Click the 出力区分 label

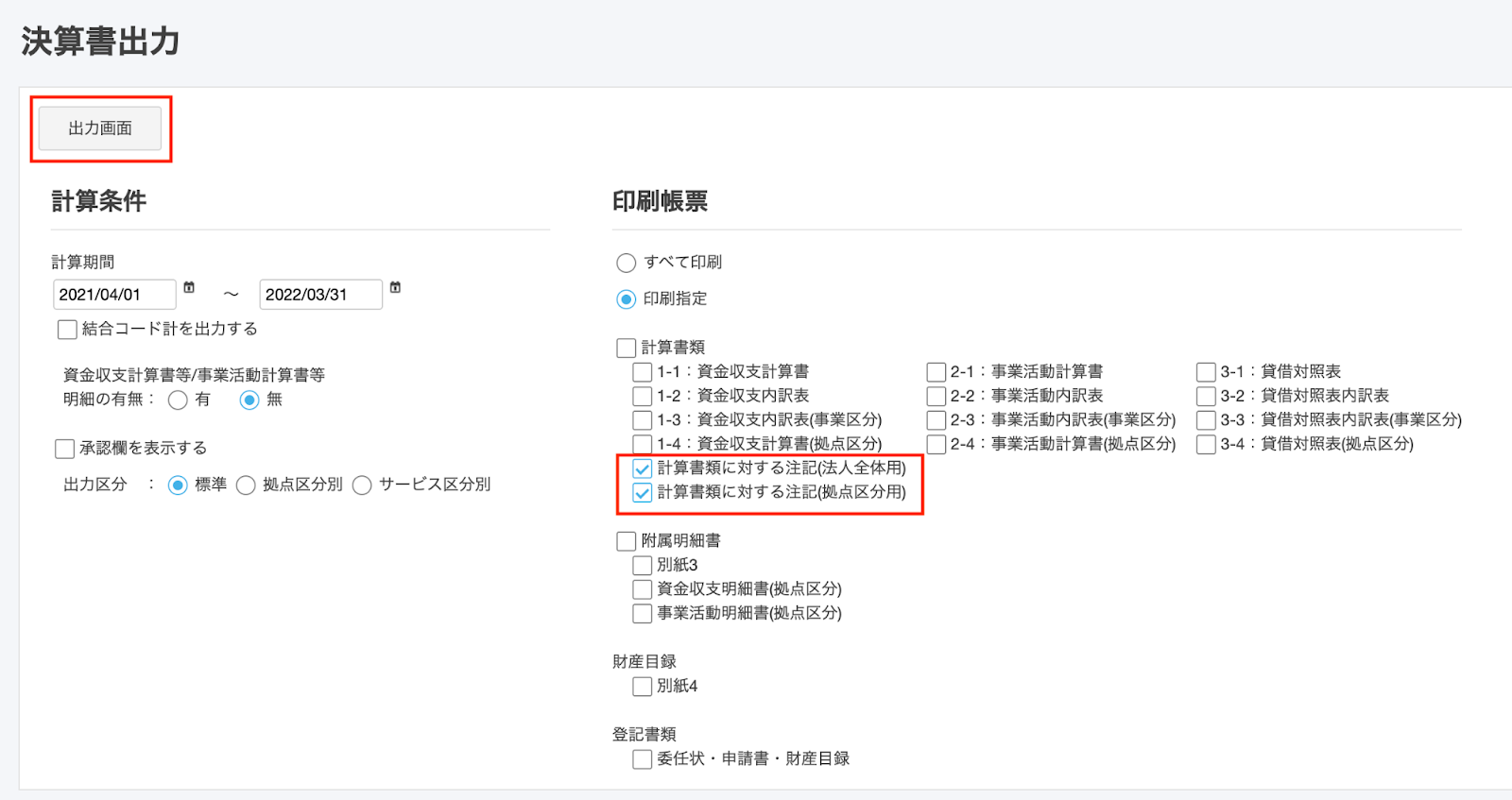[x=94, y=485]
